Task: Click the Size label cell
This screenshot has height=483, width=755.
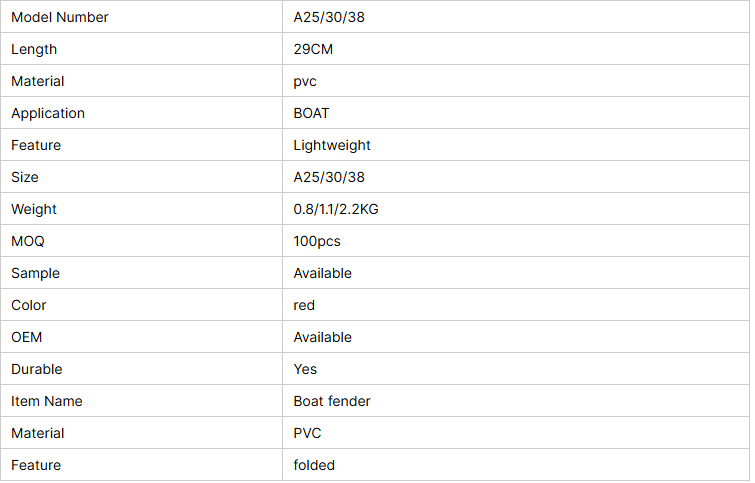Action: click(25, 177)
